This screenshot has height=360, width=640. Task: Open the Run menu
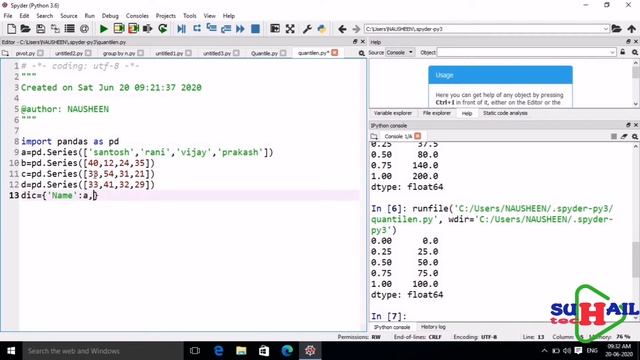(x=89, y=16)
